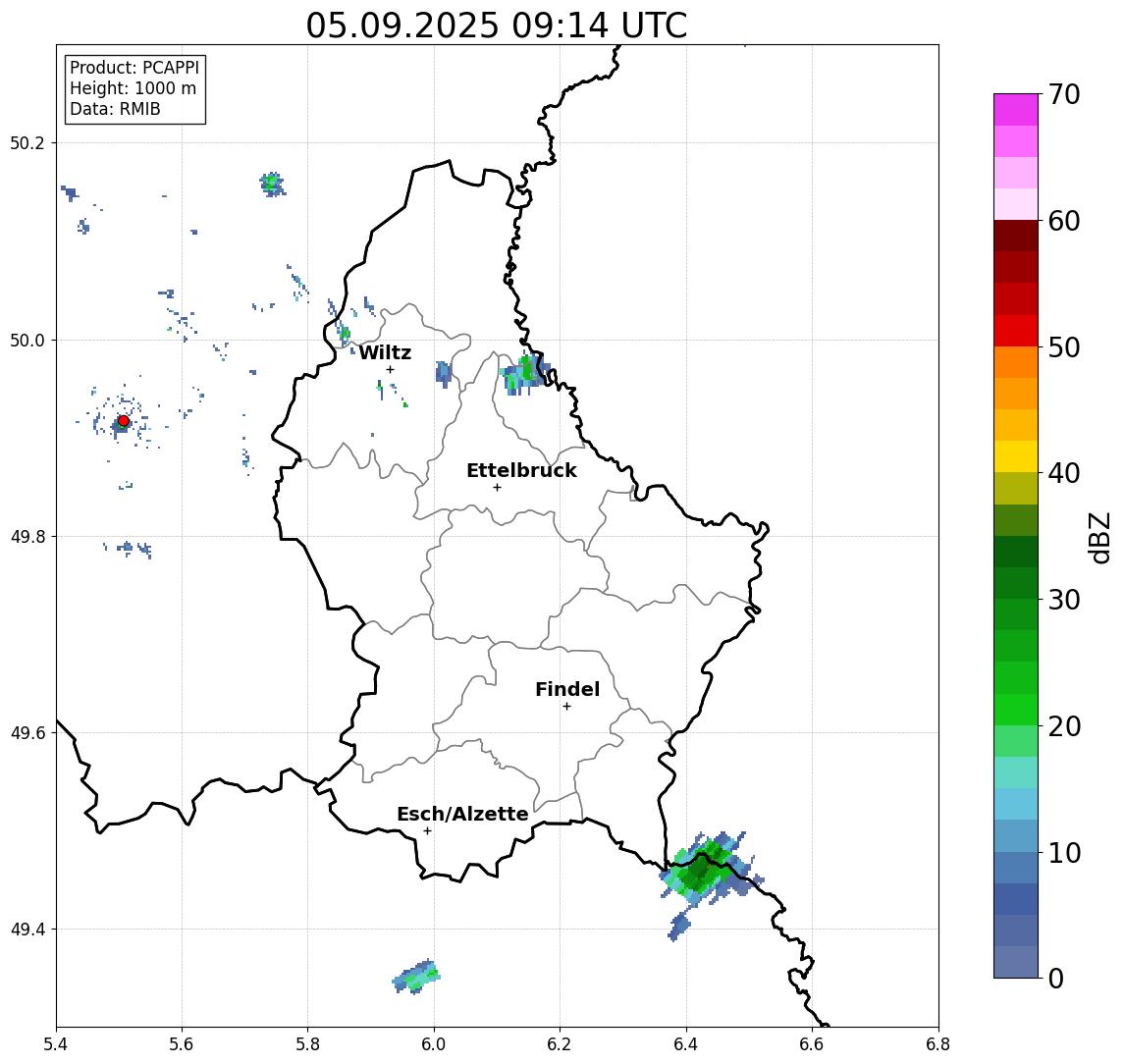The height and width of the screenshot is (1064, 1124).
Task: Click longitude axis label 5.8
Action: [x=307, y=1044]
